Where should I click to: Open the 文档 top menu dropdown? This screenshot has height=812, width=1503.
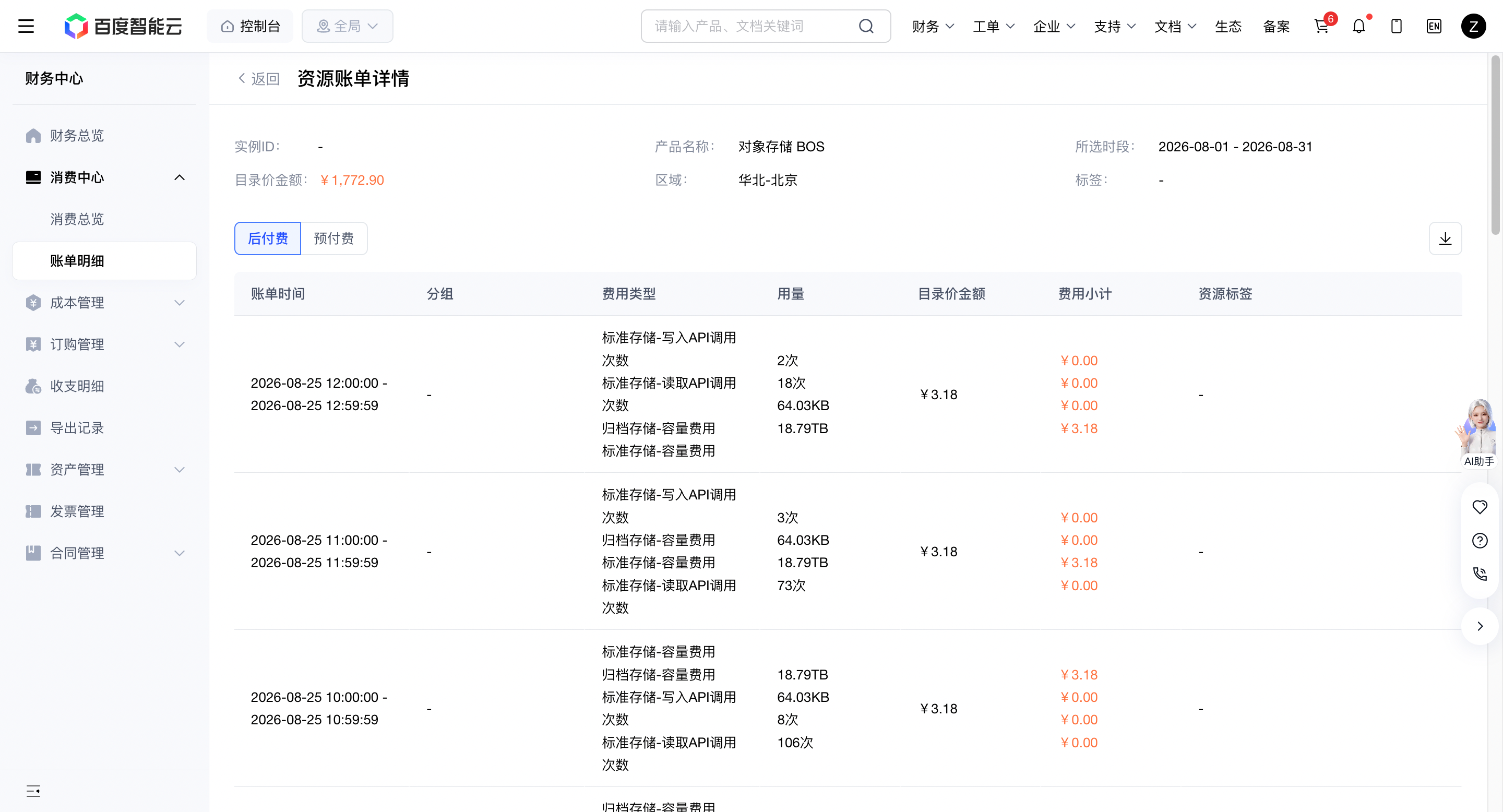[1175, 26]
